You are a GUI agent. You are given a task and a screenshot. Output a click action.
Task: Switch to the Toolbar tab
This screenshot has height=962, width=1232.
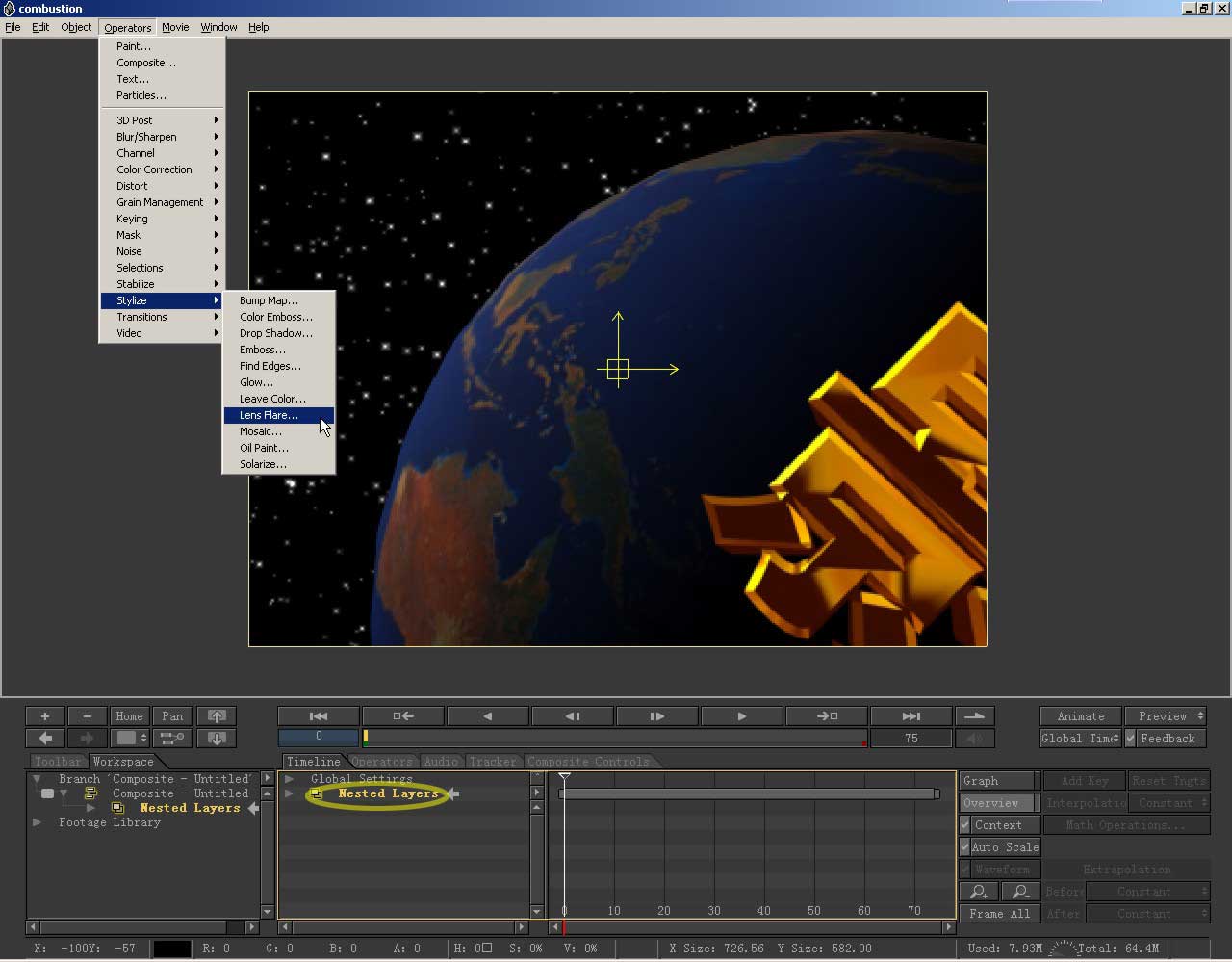pos(58,762)
